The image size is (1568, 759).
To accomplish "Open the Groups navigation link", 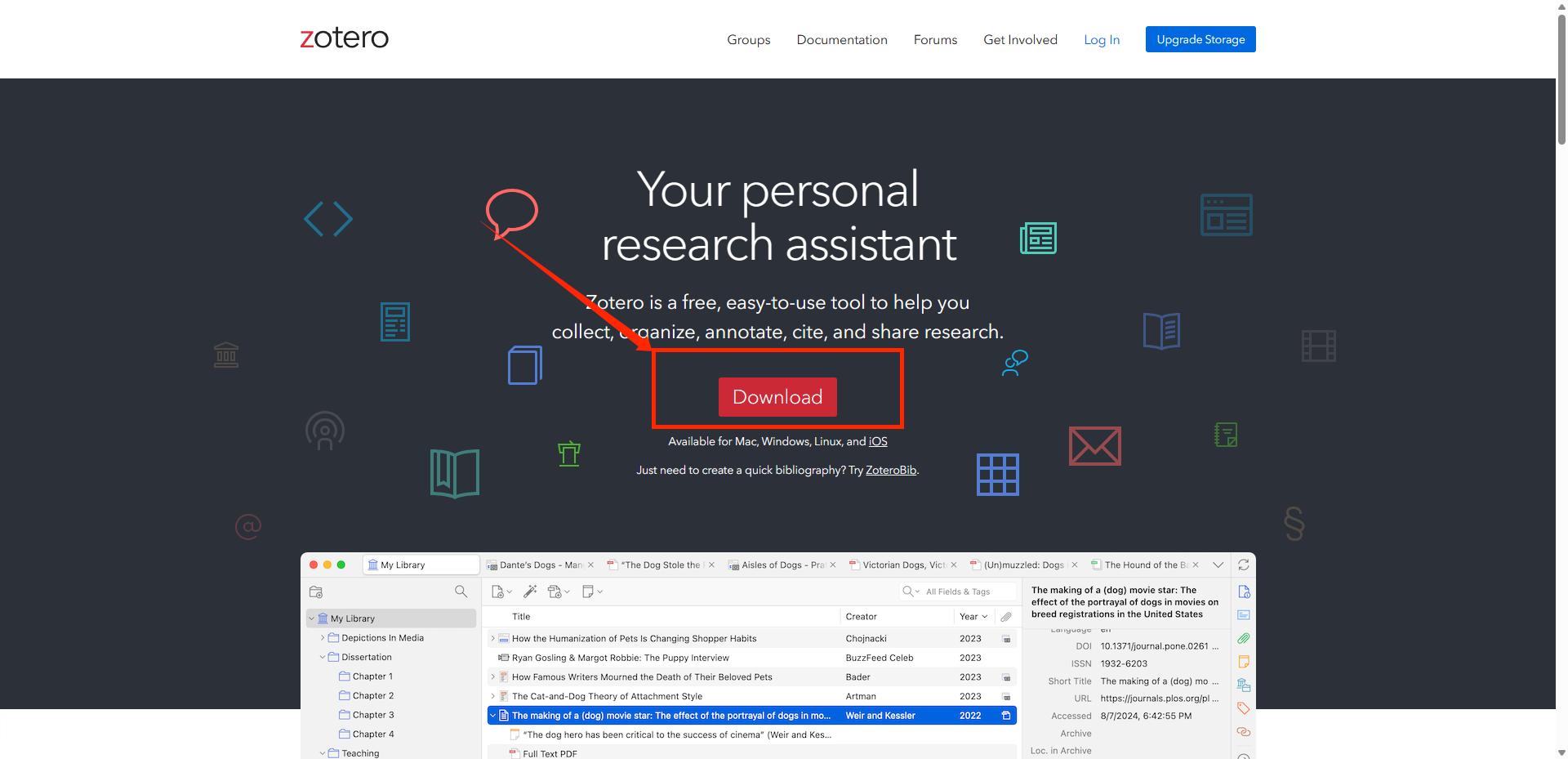I will click(x=749, y=40).
